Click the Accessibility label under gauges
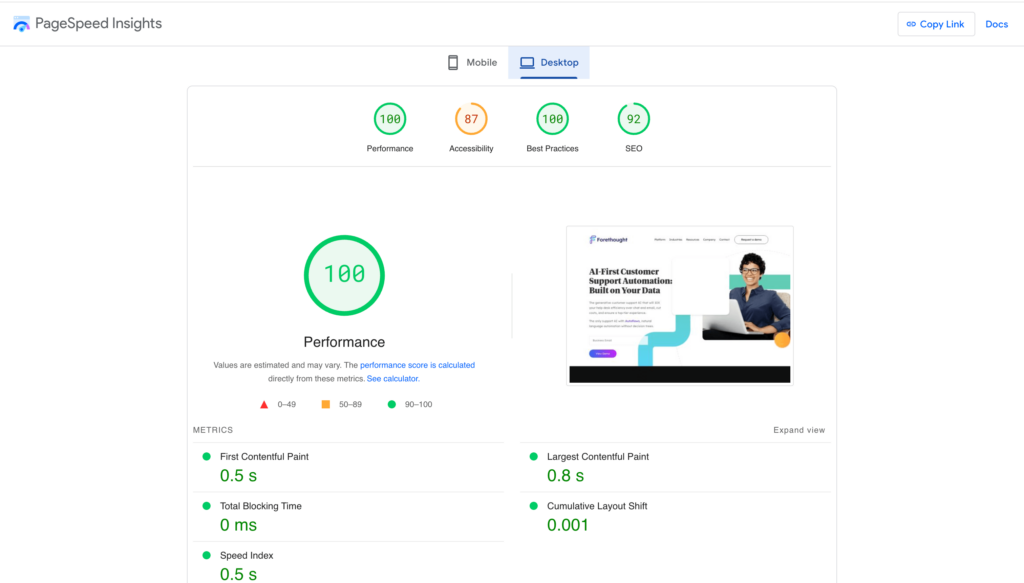This screenshot has height=583, width=1024. point(471,149)
